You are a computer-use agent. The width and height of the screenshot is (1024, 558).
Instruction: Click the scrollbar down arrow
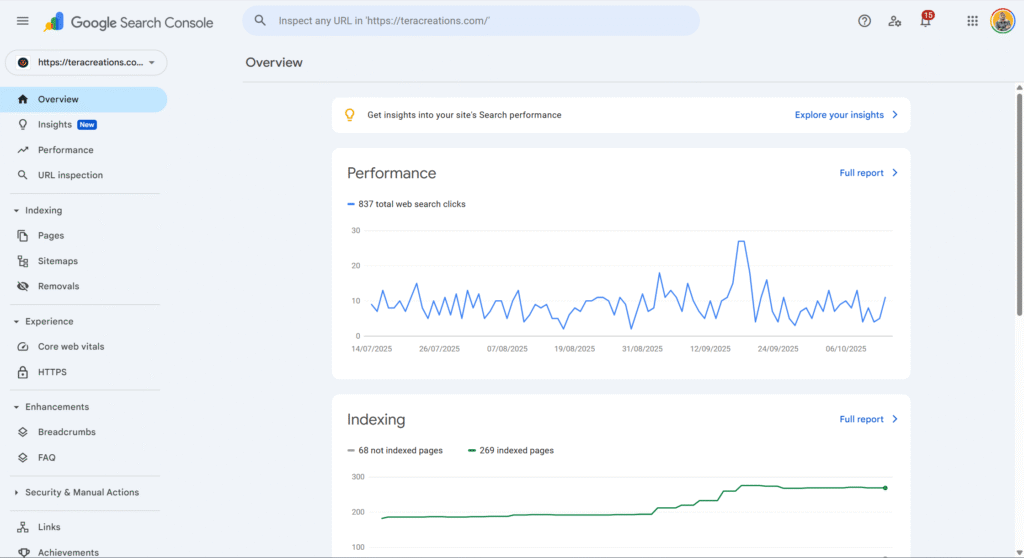[1019, 553]
